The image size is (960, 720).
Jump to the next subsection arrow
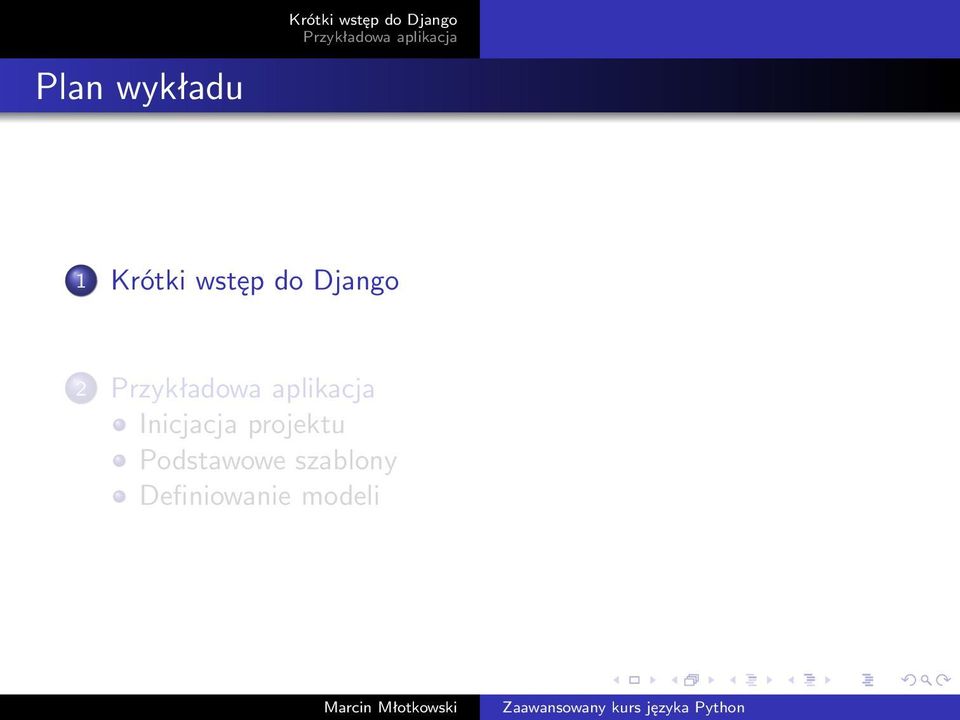[770, 680]
